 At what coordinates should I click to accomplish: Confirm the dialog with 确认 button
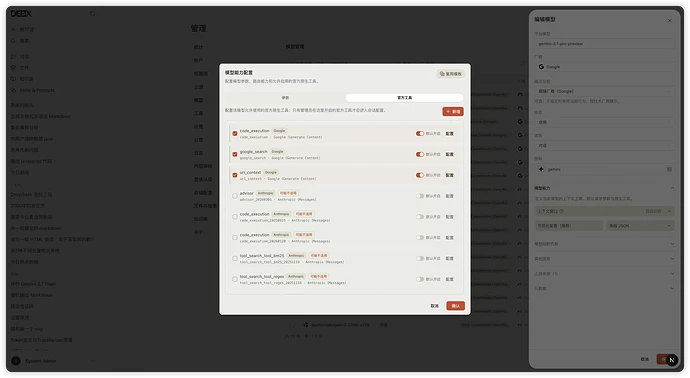pyautogui.click(x=455, y=306)
